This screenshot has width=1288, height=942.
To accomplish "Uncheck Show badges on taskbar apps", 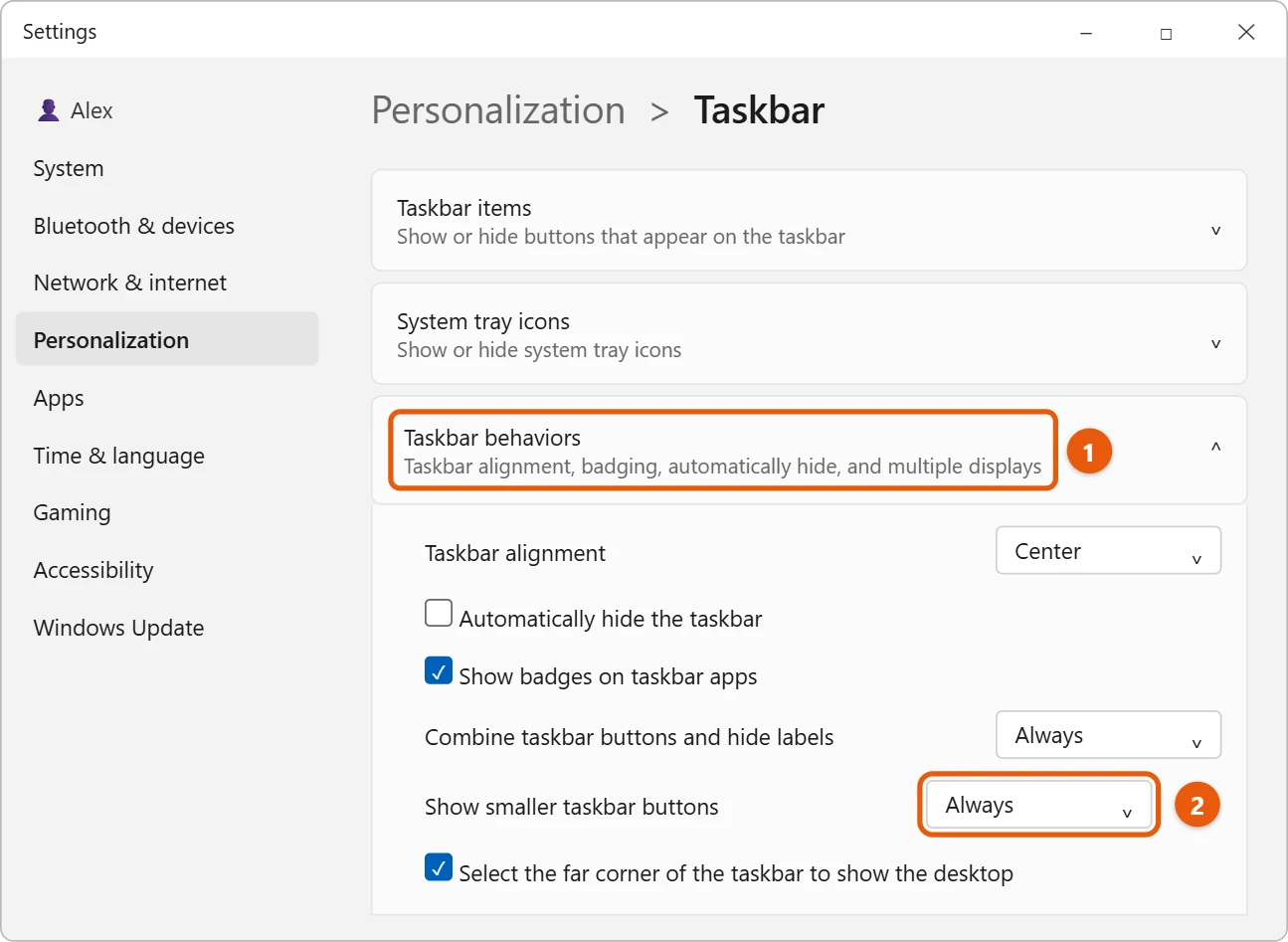I will [439, 670].
